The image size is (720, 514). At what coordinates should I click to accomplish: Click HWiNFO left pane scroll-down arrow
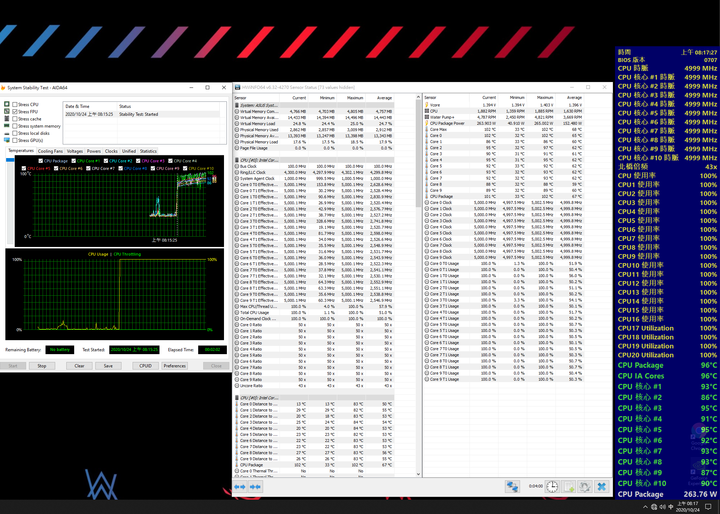(418, 474)
